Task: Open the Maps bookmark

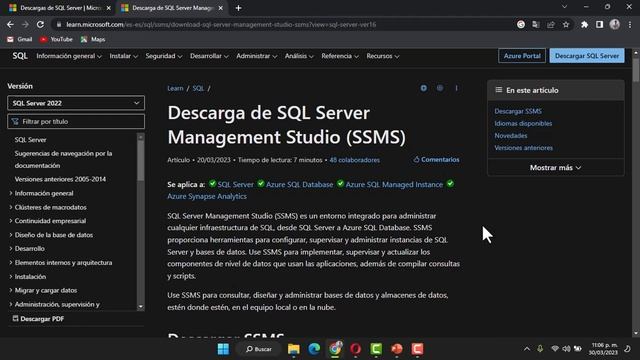Action: pos(93,39)
